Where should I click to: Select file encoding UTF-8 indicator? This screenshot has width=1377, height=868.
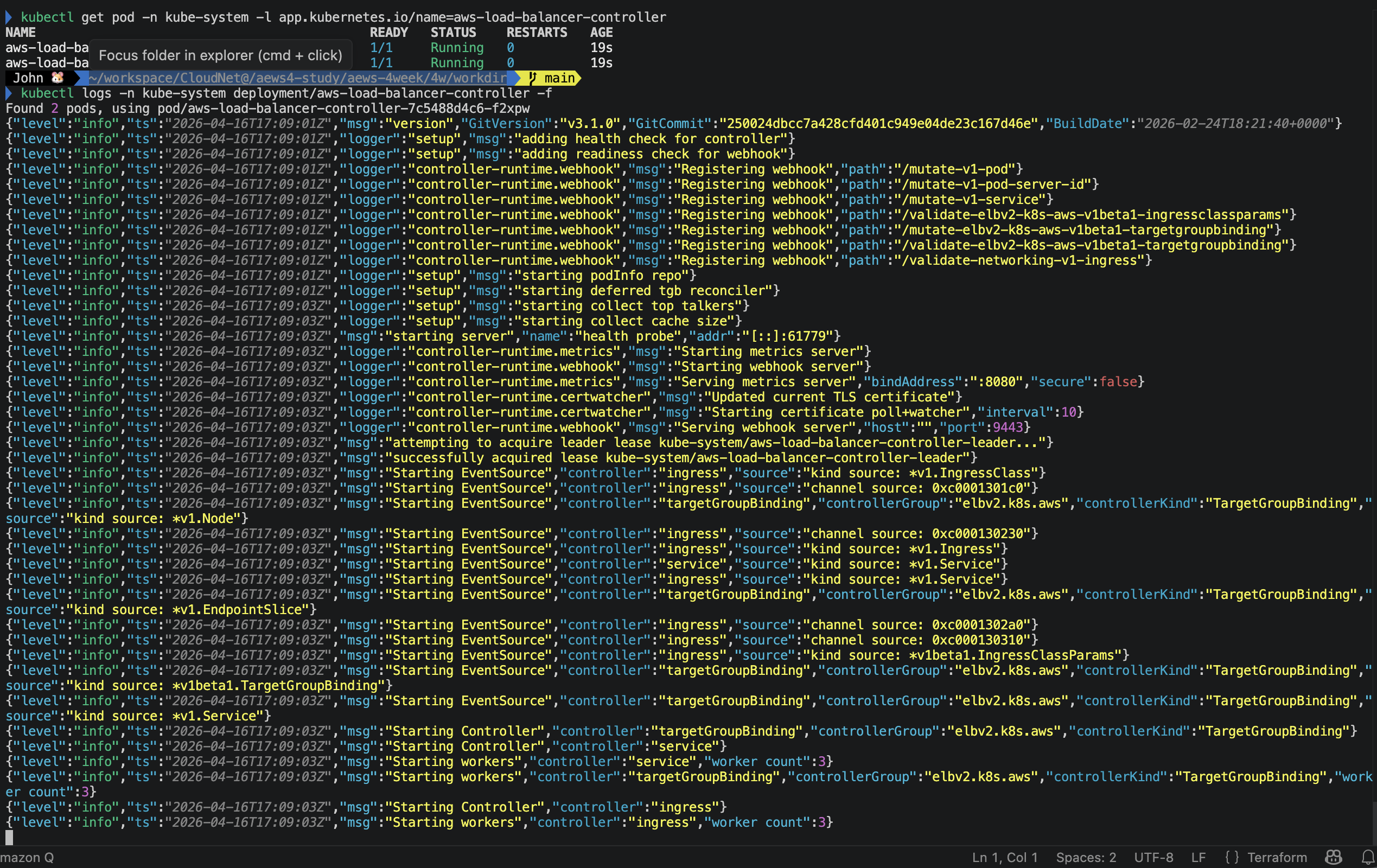pyautogui.click(x=1153, y=857)
